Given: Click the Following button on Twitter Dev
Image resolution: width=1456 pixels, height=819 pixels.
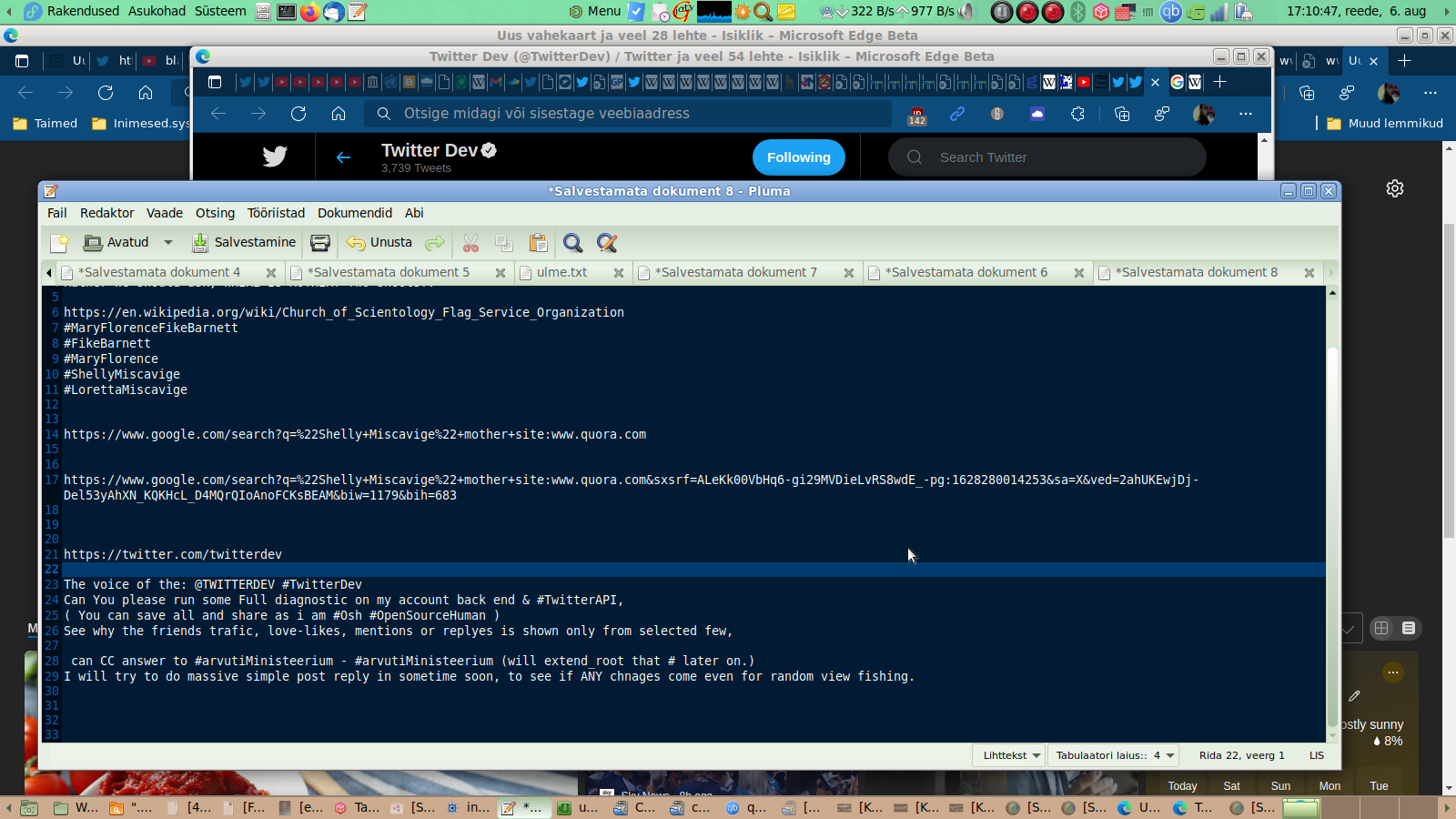Looking at the screenshot, I should coord(798,157).
